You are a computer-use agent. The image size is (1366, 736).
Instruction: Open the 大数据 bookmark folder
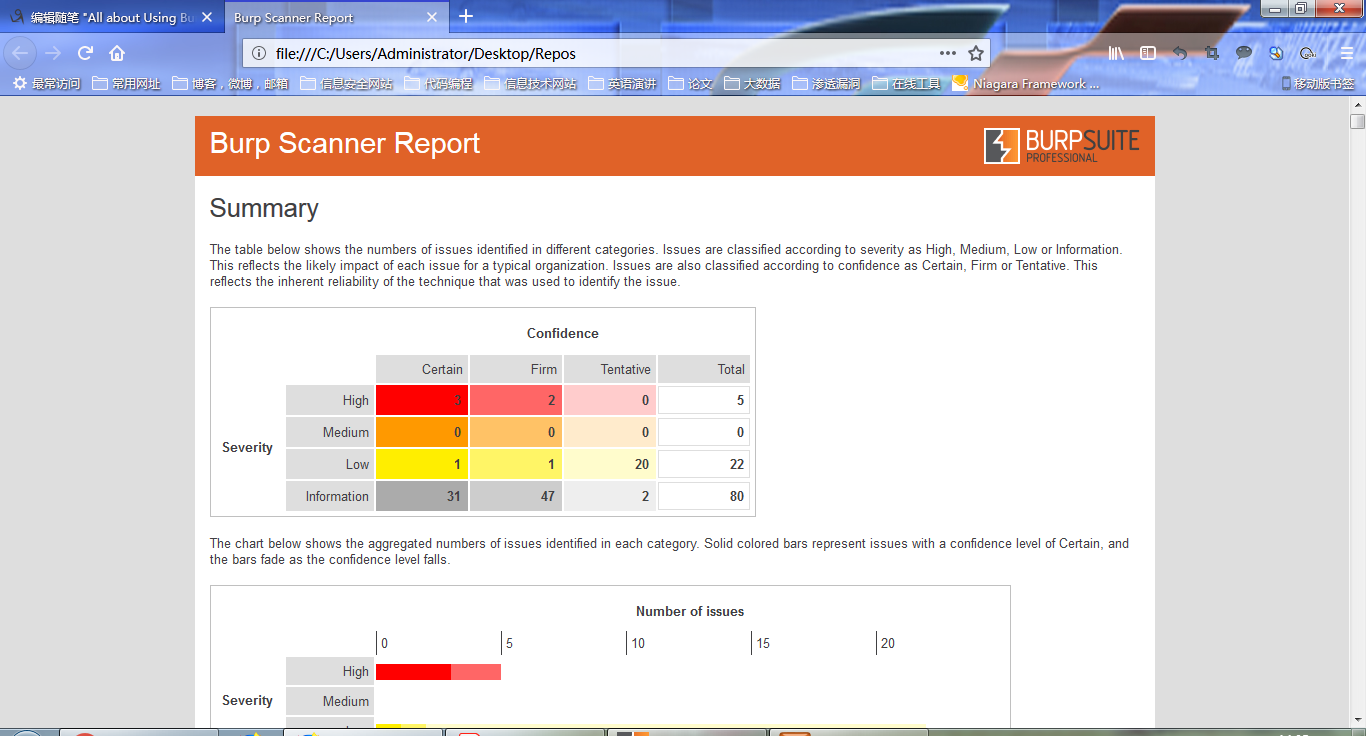(x=752, y=84)
